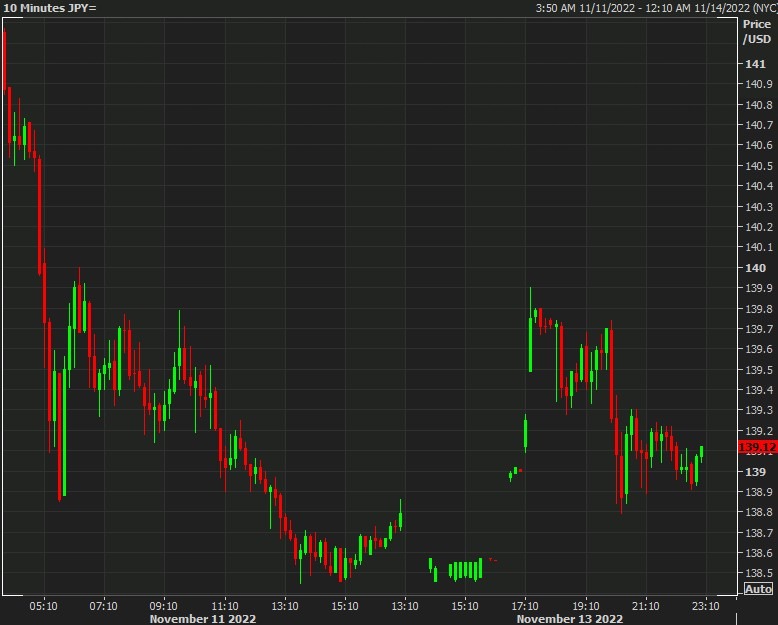The width and height of the screenshot is (778, 625).
Task: Click the 140.6 price axis label
Action: 759,145
